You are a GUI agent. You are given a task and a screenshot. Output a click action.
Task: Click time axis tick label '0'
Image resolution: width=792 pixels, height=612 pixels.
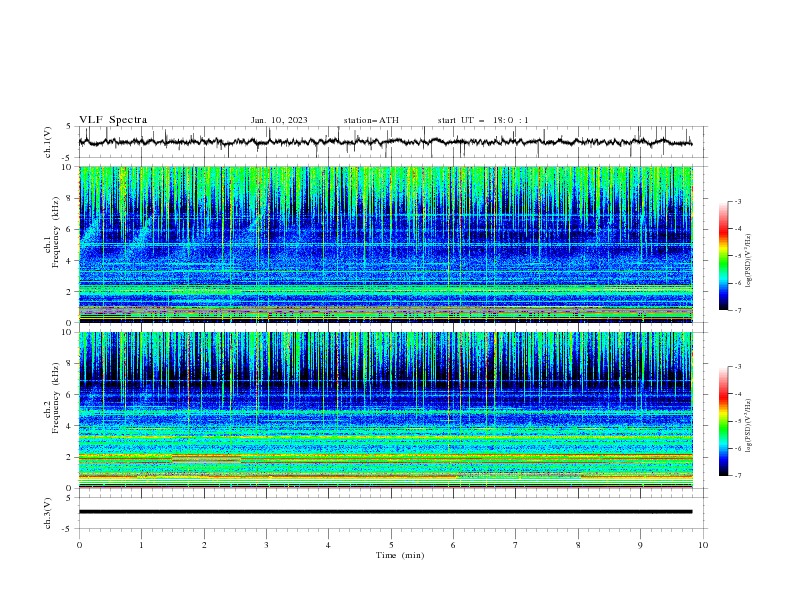[79, 545]
